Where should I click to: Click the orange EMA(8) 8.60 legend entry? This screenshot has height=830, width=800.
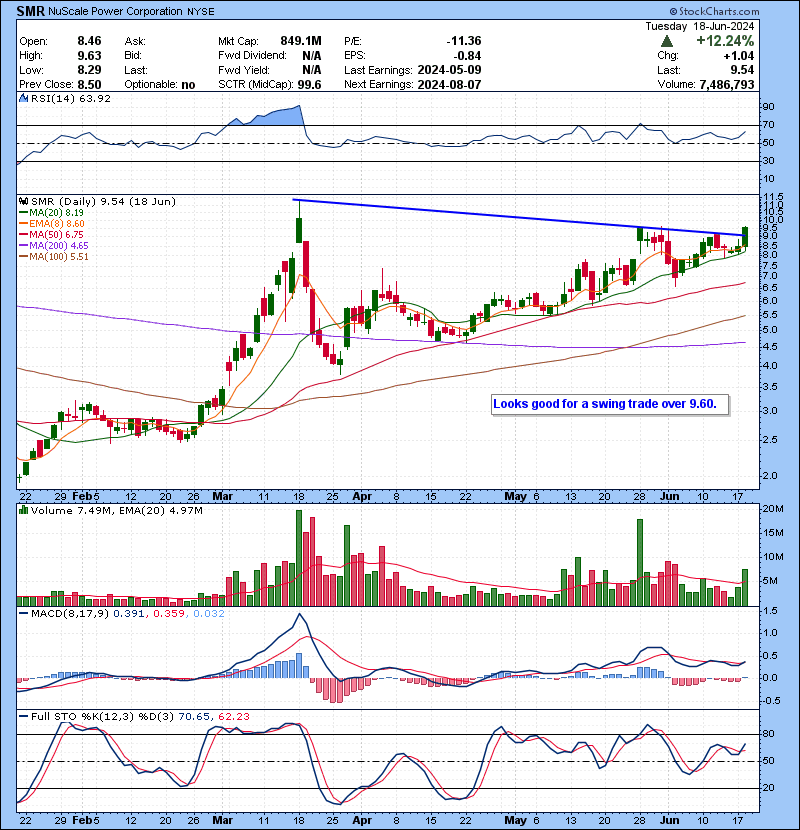52,224
